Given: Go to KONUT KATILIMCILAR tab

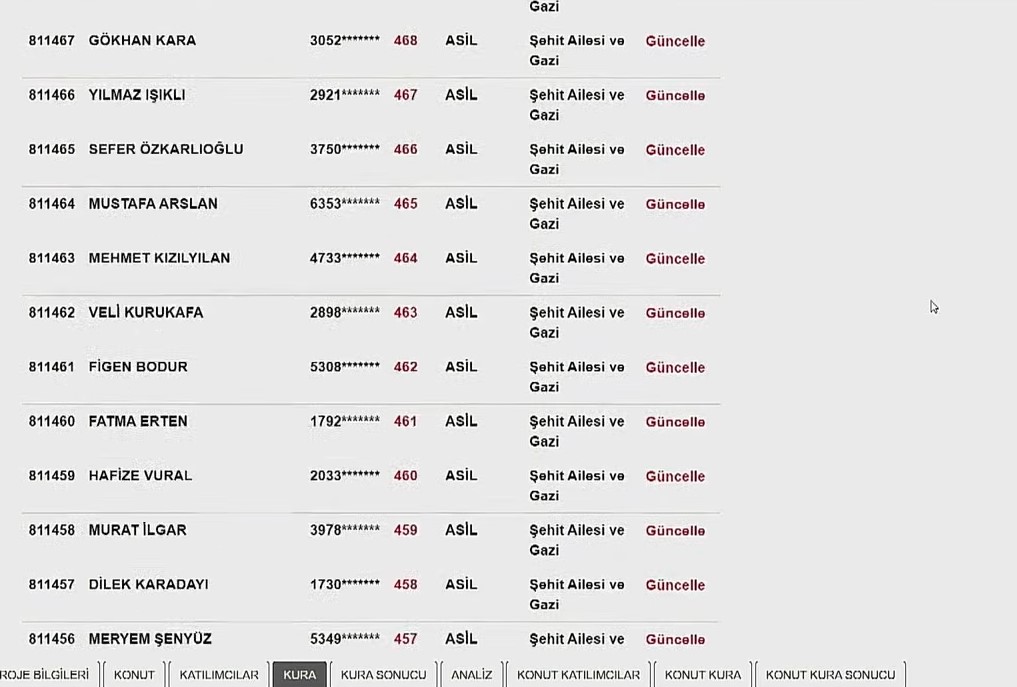Looking at the screenshot, I should [578, 675].
